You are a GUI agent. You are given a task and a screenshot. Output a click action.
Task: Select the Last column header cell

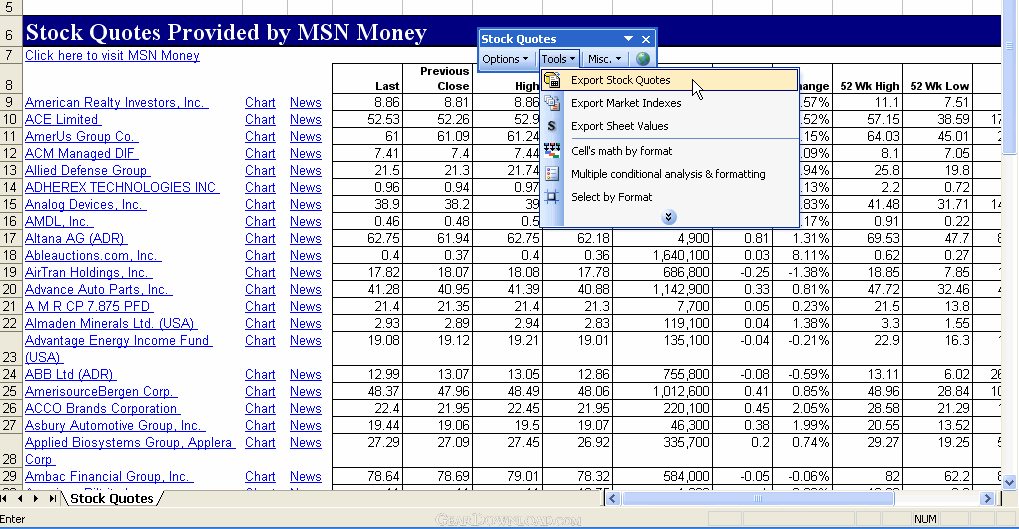pos(367,79)
